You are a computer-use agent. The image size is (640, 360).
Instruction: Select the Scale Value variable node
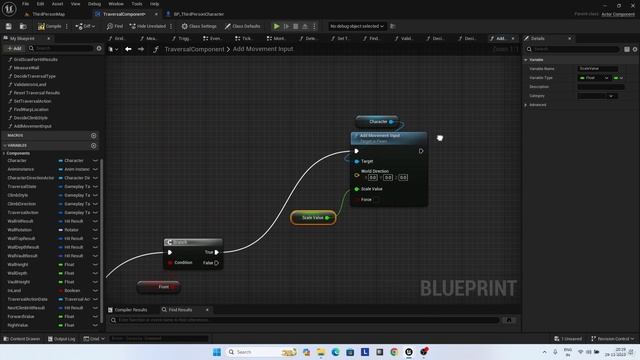(313, 218)
